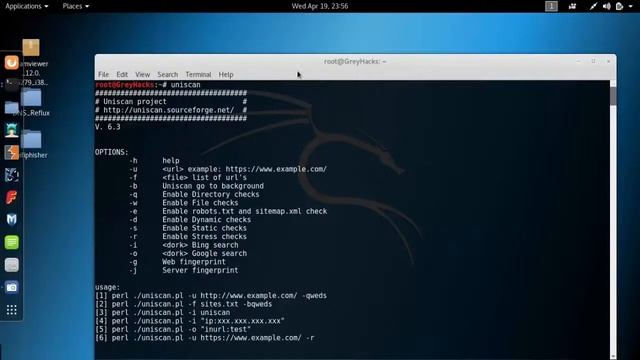Open Burp Suite from the dock
640x360 pixels.
(x=11, y=153)
